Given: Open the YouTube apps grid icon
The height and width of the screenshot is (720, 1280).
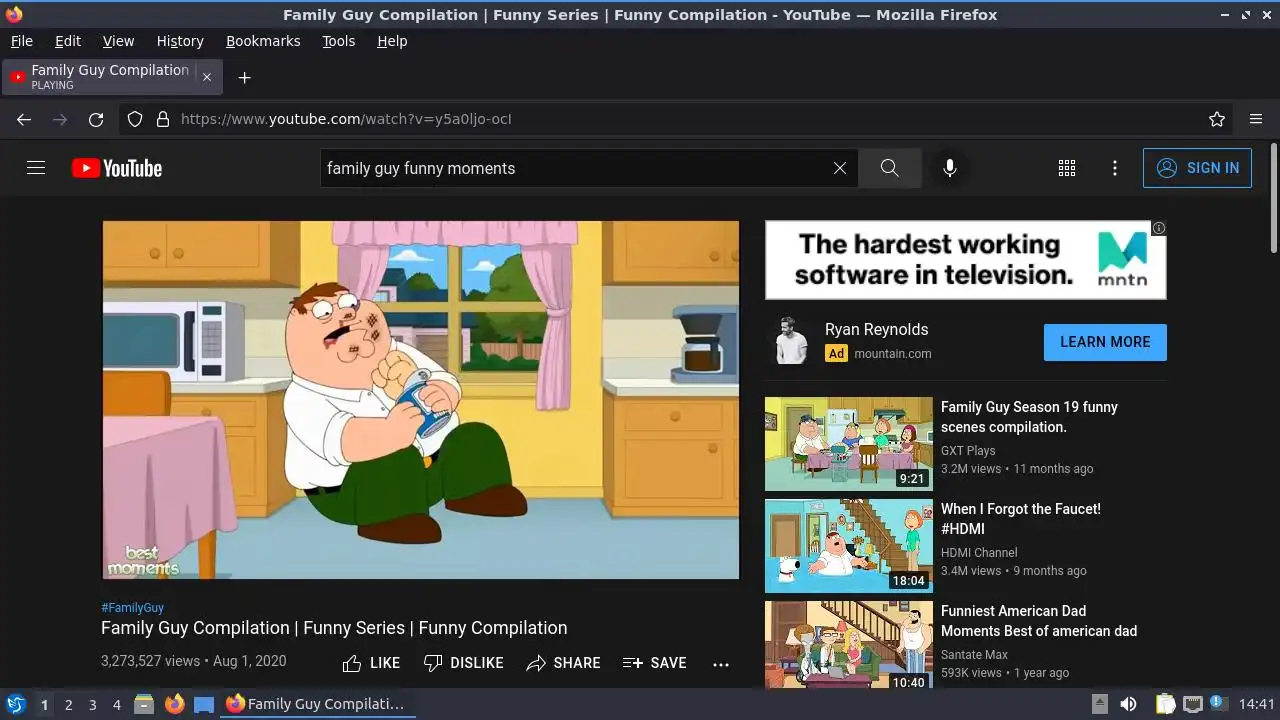Looking at the screenshot, I should (x=1067, y=168).
